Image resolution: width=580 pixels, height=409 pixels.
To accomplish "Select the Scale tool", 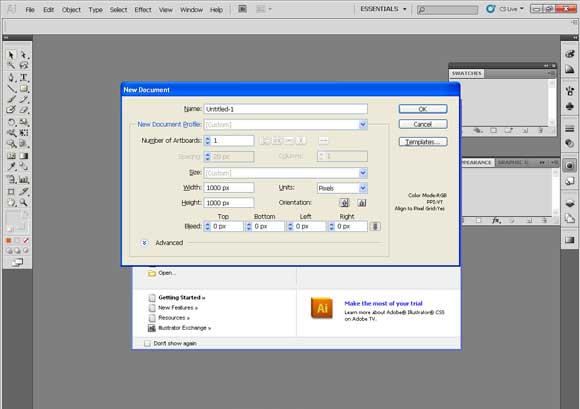I will pos(24,122).
